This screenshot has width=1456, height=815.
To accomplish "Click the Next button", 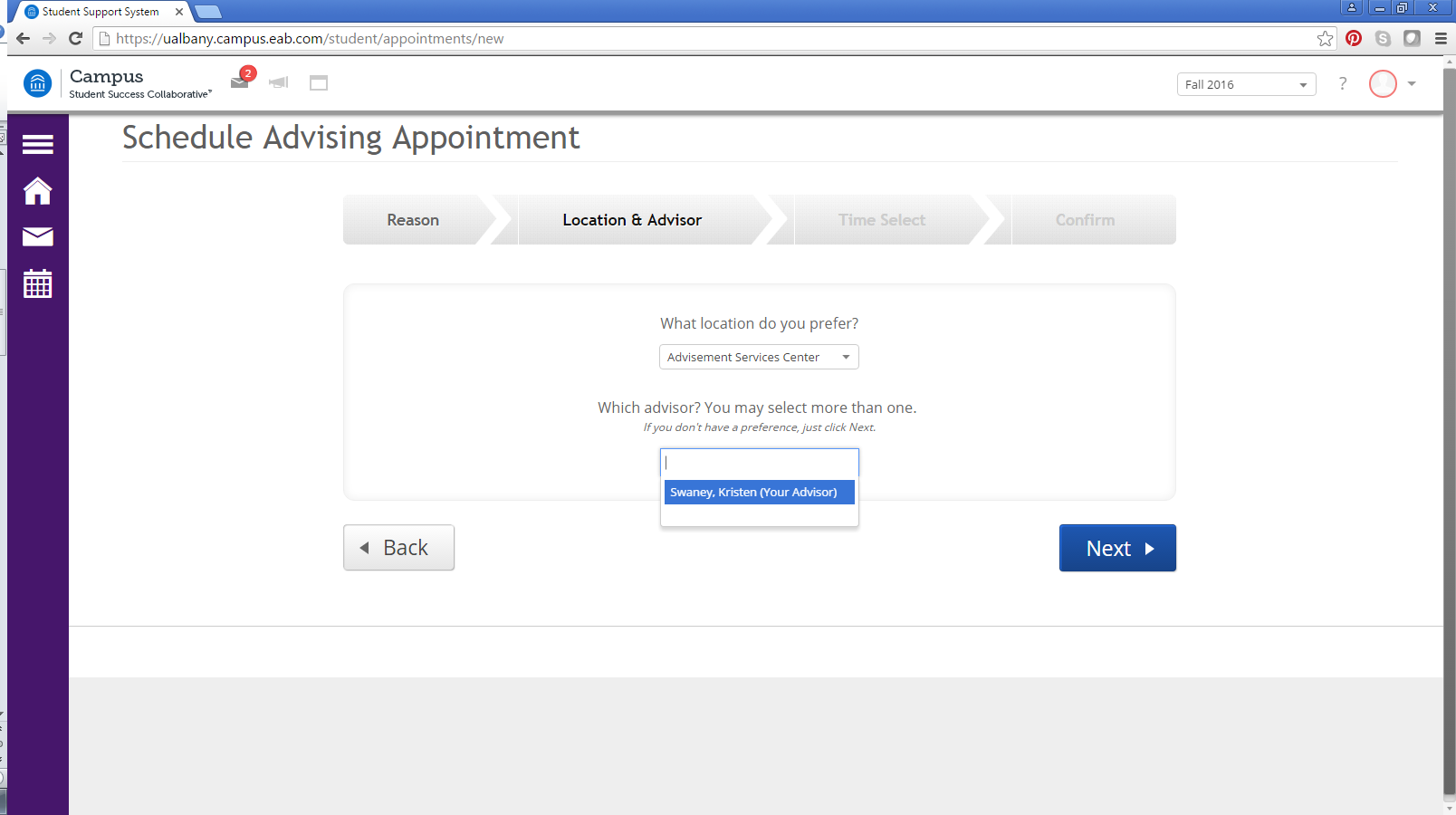I will click(x=1117, y=548).
